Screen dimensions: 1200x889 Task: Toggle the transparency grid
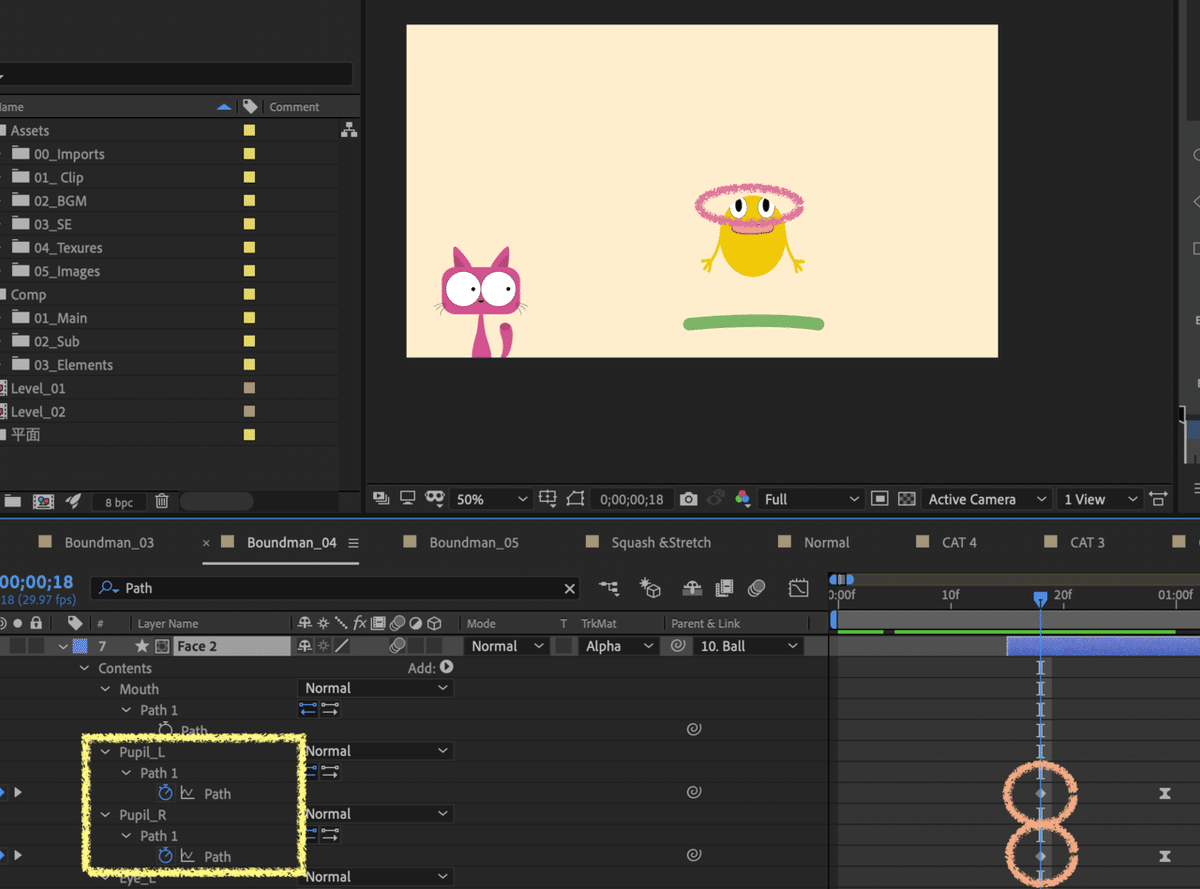(x=906, y=499)
